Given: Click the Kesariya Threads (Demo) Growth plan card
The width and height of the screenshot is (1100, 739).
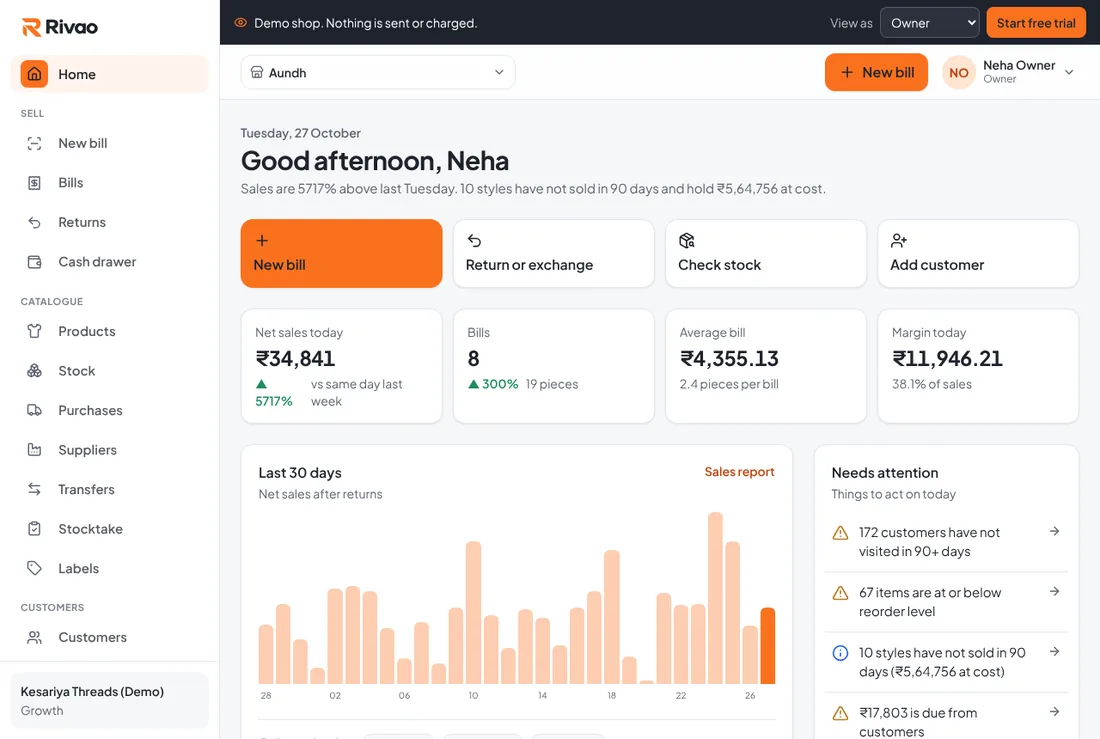Looking at the screenshot, I should pos(109,700).
